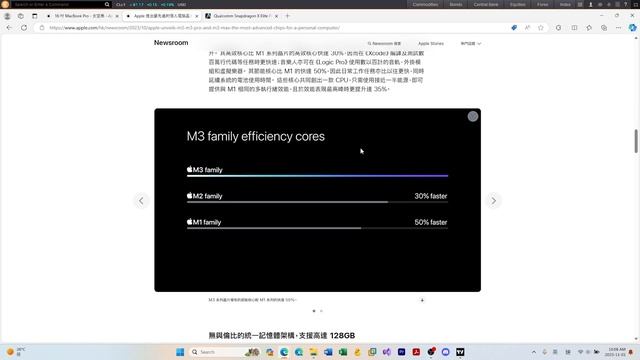Go to next gallery image

coord(493,201)
